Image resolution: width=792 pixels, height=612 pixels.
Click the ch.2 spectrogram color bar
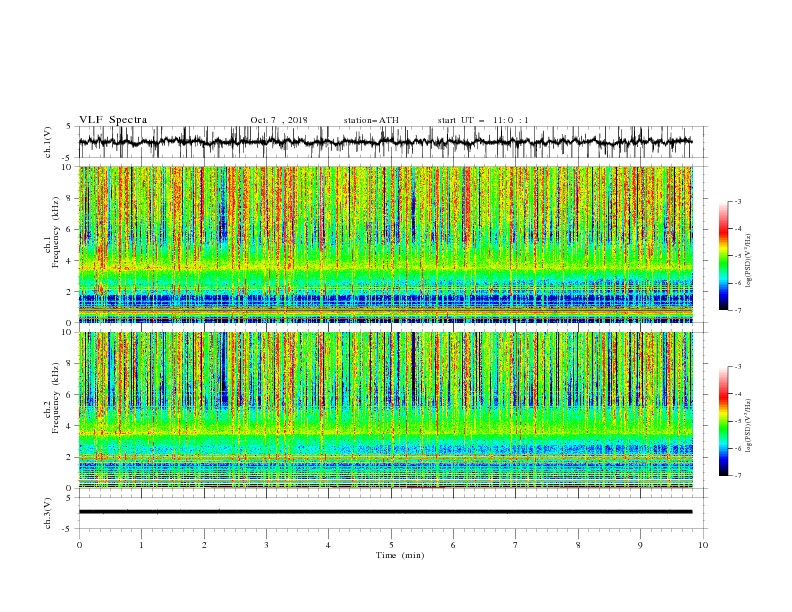pyautogui.click(x=723, y=421)
